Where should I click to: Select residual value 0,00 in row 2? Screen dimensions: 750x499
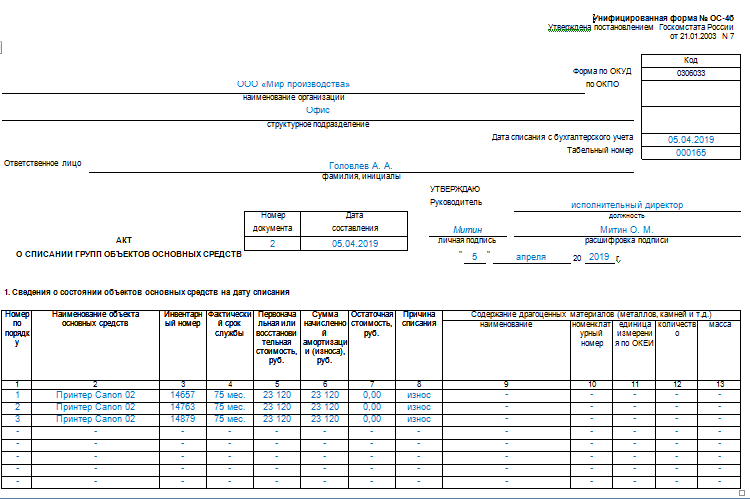tap(372, 407)
